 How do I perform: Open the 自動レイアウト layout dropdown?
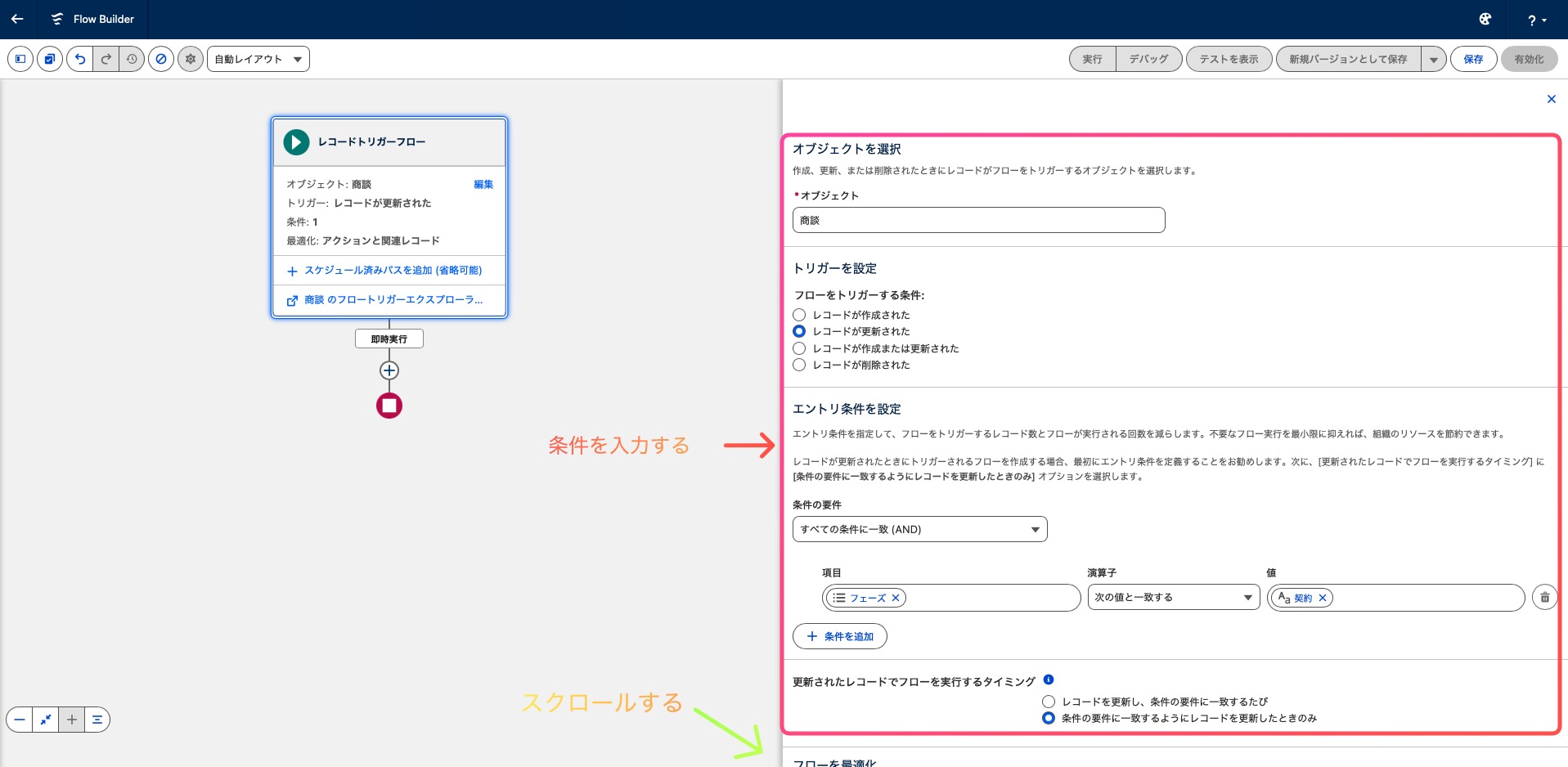click(x=258, y=59)
